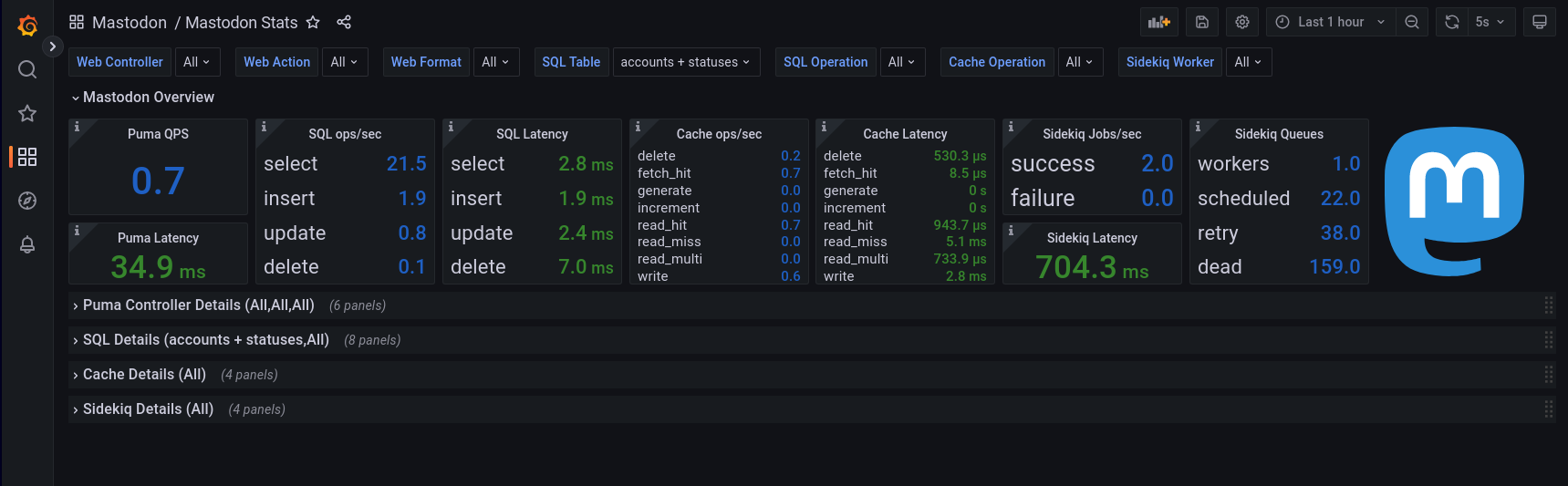Expand the left sidebar navigation

click(53, 46)
